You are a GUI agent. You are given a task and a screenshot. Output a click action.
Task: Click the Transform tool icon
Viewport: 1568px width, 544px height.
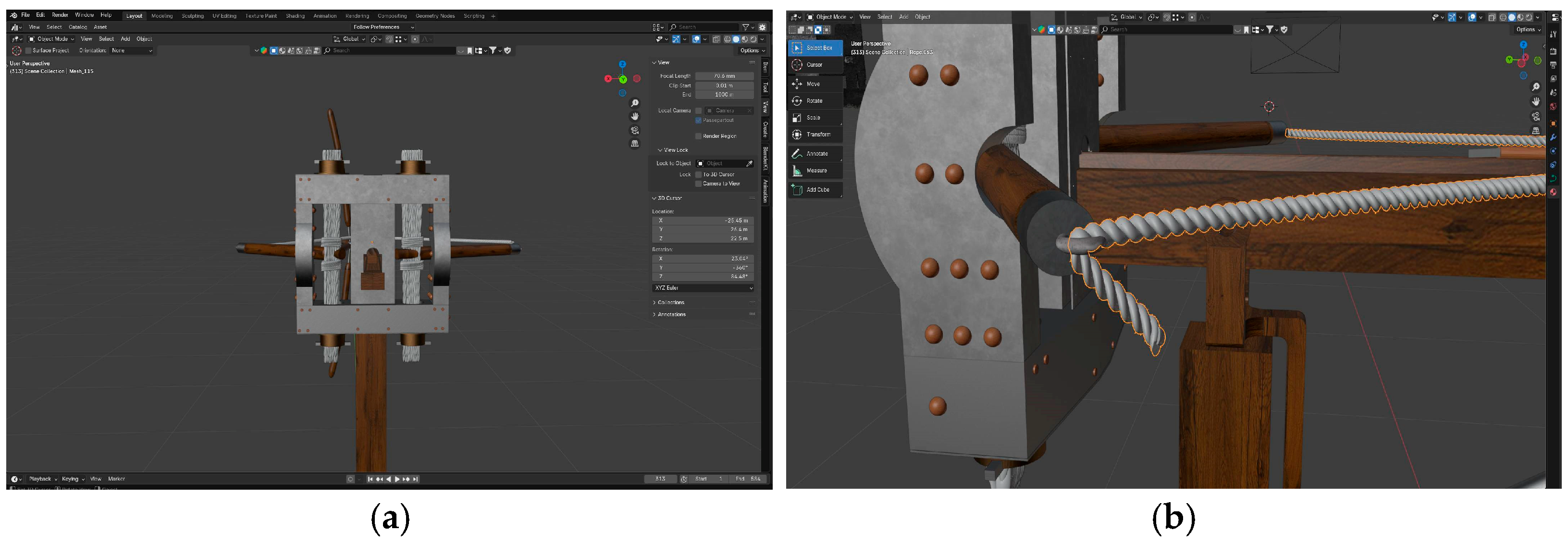click(x=797, y=135)
